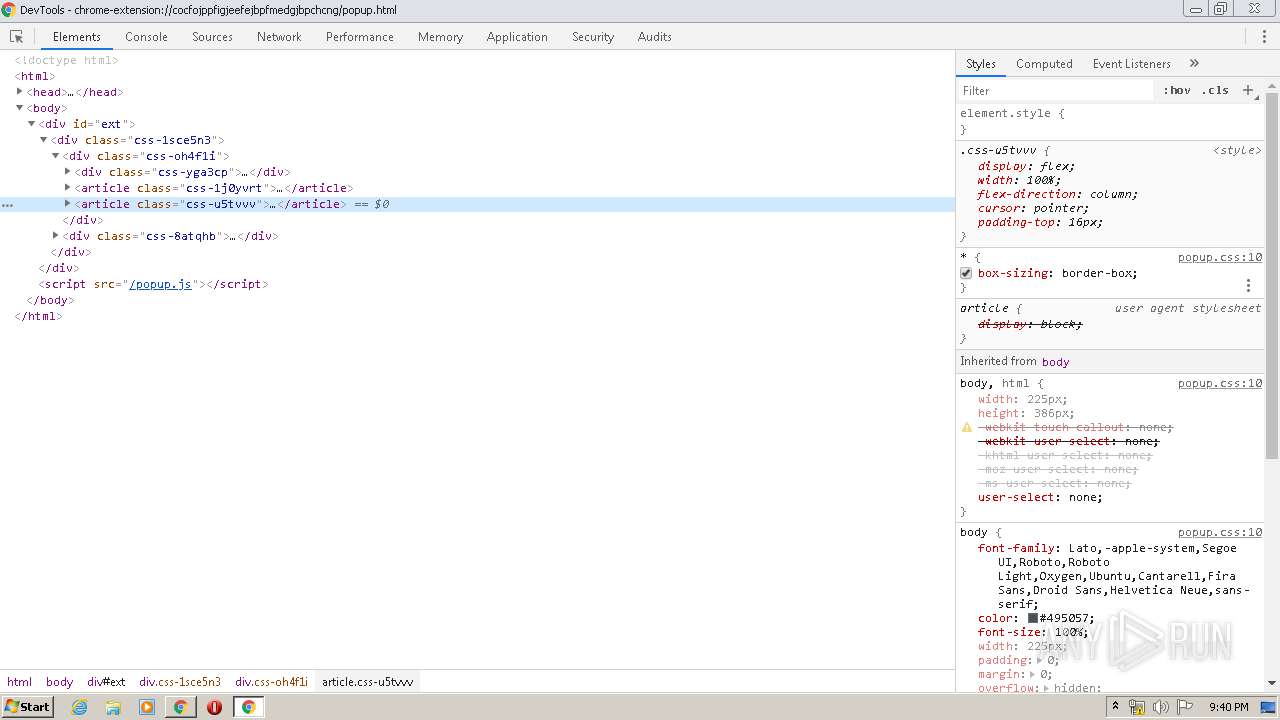Open the network tray icon
Screen dimensions: 1280x720
(1137, 707)
